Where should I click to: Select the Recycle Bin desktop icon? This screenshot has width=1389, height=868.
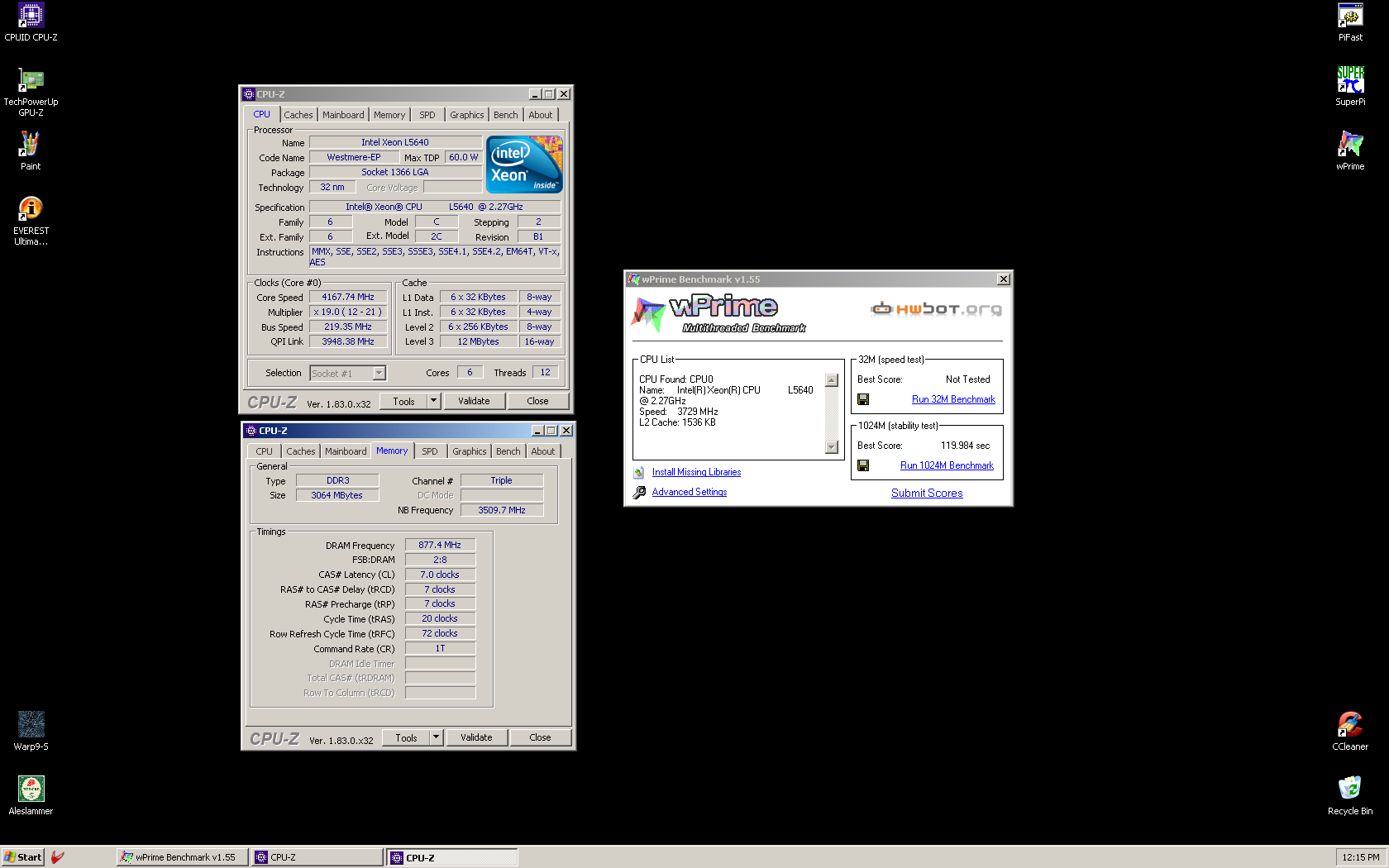pyautogui.click(x=1350, y=795)
